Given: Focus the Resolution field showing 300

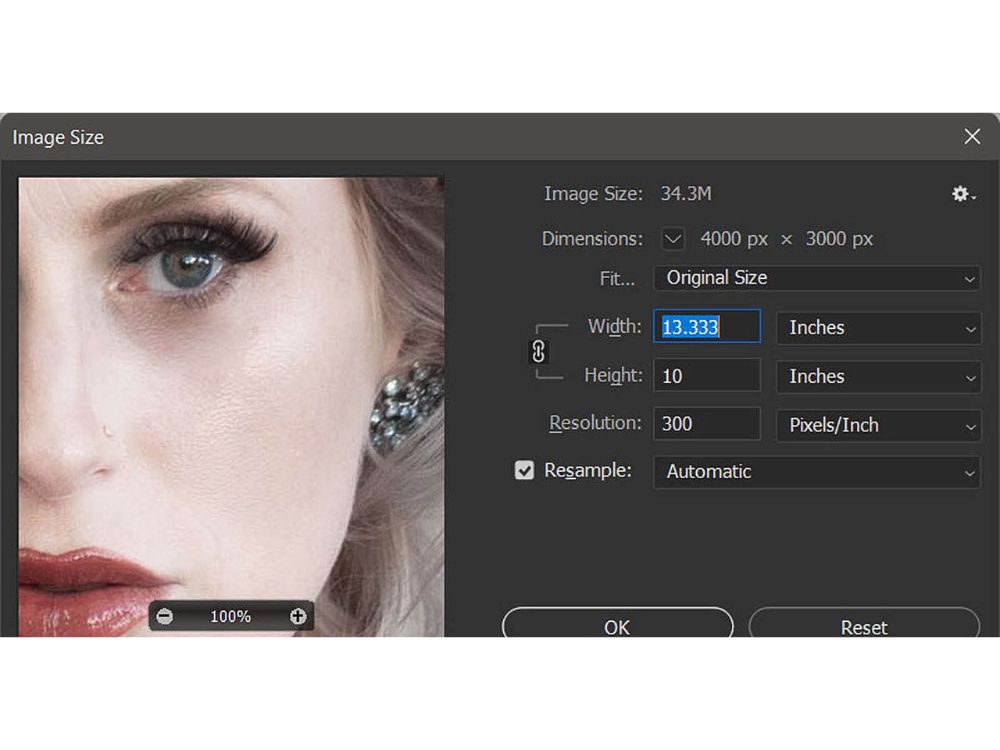Looking at the screenshot, I should point(707,424).
